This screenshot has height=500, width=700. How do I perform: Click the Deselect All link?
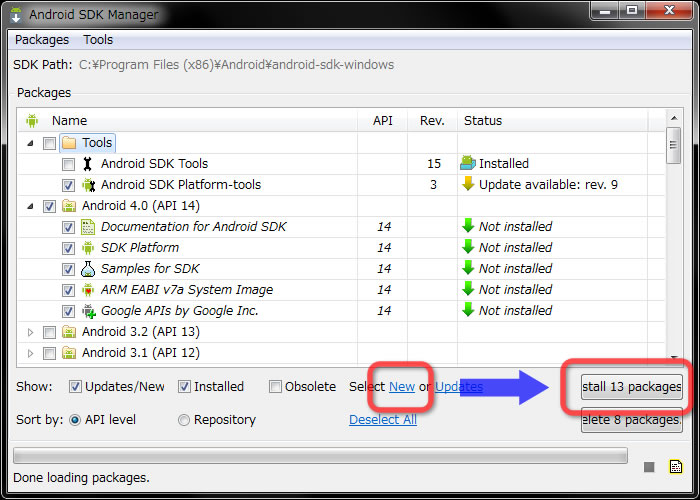383,420
